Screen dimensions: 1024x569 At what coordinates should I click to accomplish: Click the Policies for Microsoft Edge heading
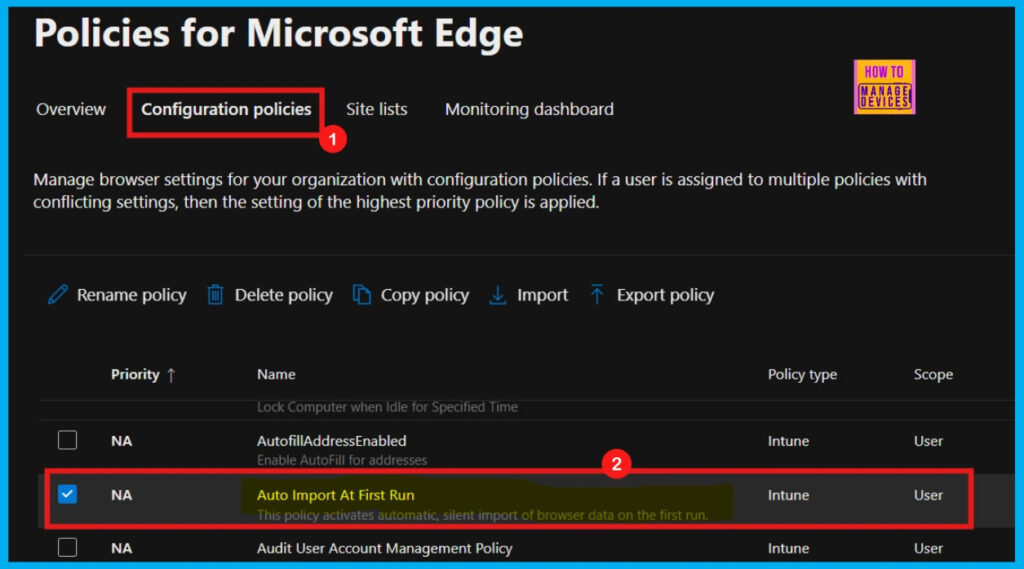point(278,33)
